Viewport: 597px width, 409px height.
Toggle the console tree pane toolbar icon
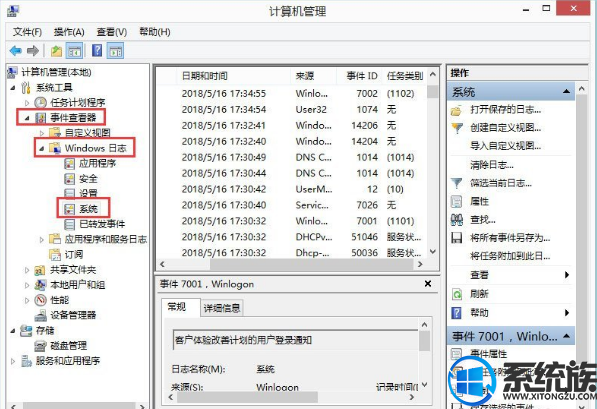click(74, 51)
